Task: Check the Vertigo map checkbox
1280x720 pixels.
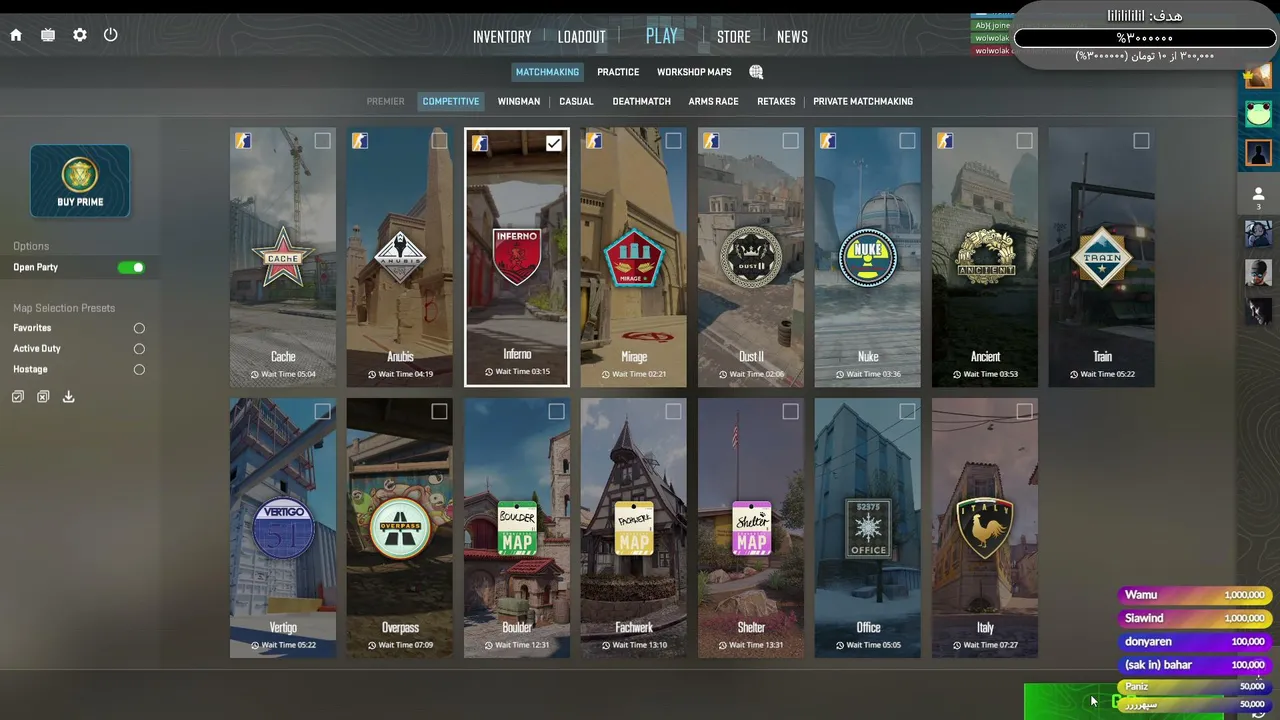Action: coord(322,412)
